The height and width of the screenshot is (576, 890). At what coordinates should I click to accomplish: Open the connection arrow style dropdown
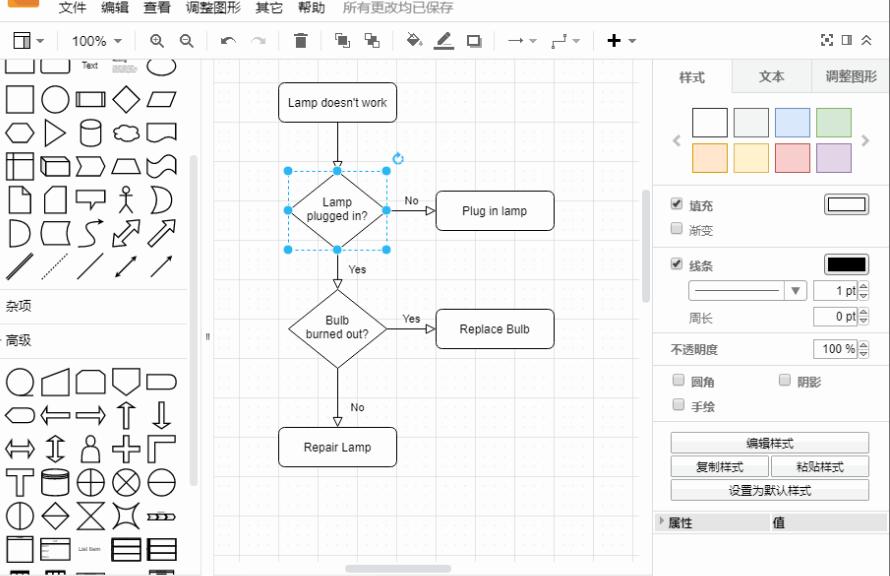[x=522, y=41]
